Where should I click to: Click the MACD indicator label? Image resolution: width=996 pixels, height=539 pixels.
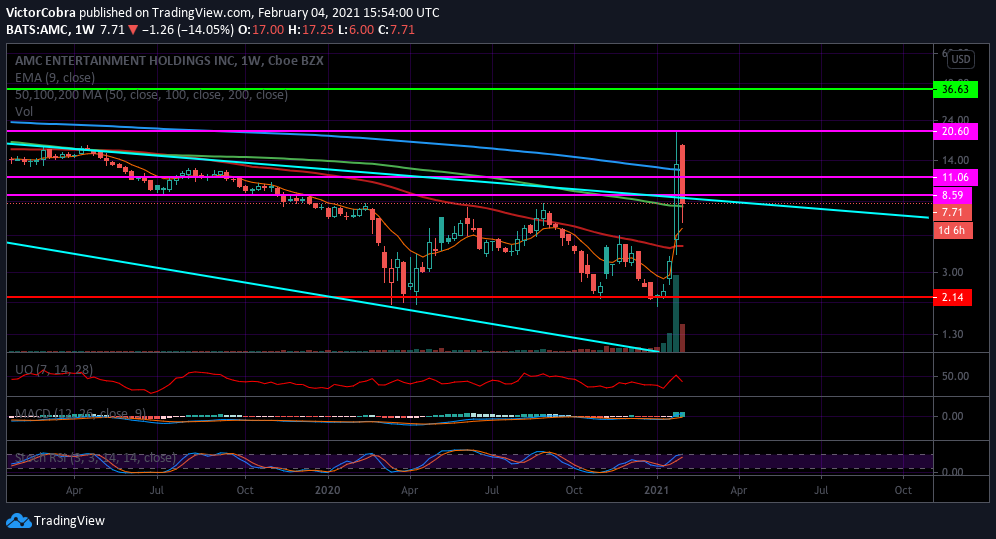click(x=80, y=413)
